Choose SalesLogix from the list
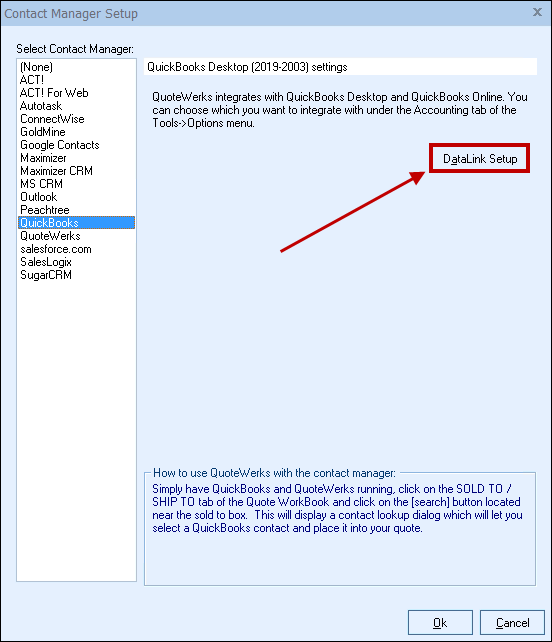Viewport: 552px width, 642px height. [x=77, y=262]
